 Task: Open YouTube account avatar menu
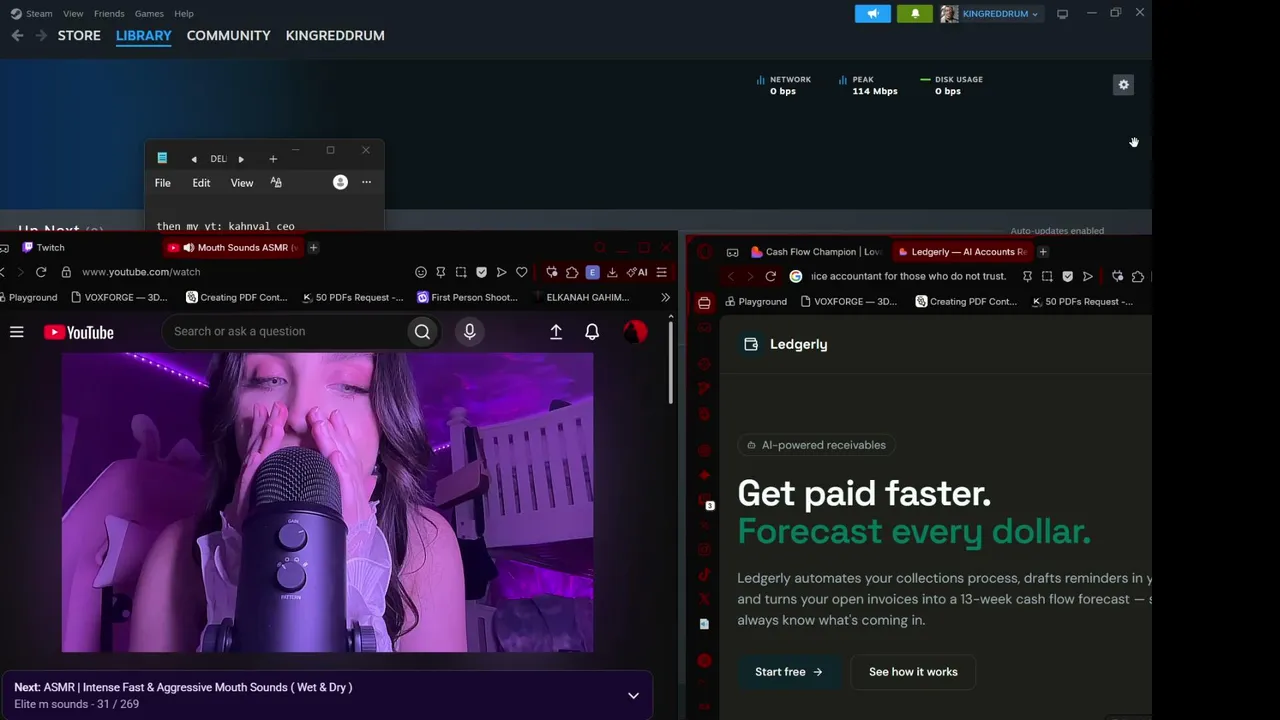635,332
